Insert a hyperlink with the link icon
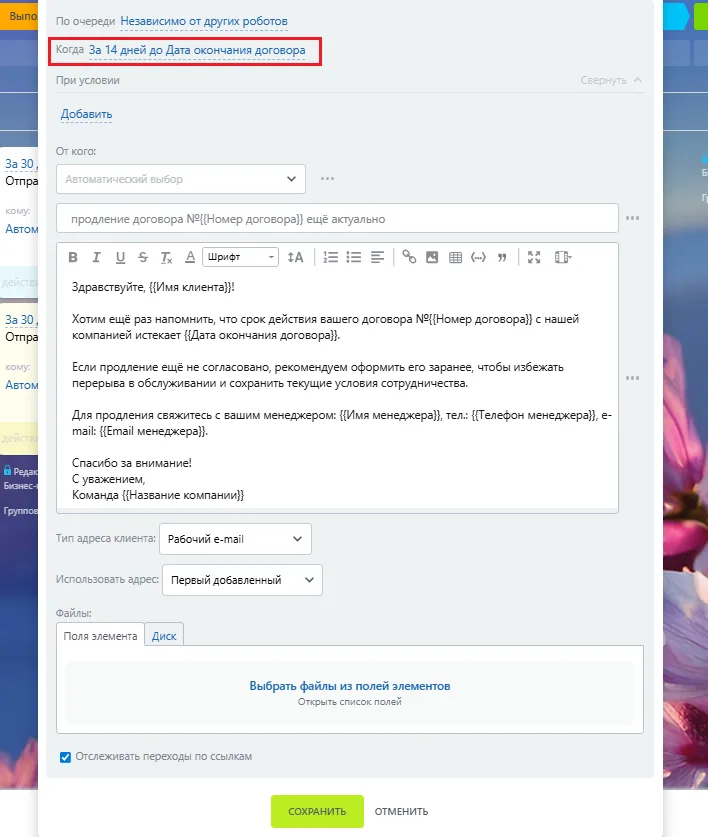The width and height of the screenshot is (708, 837). coord(409,257)
